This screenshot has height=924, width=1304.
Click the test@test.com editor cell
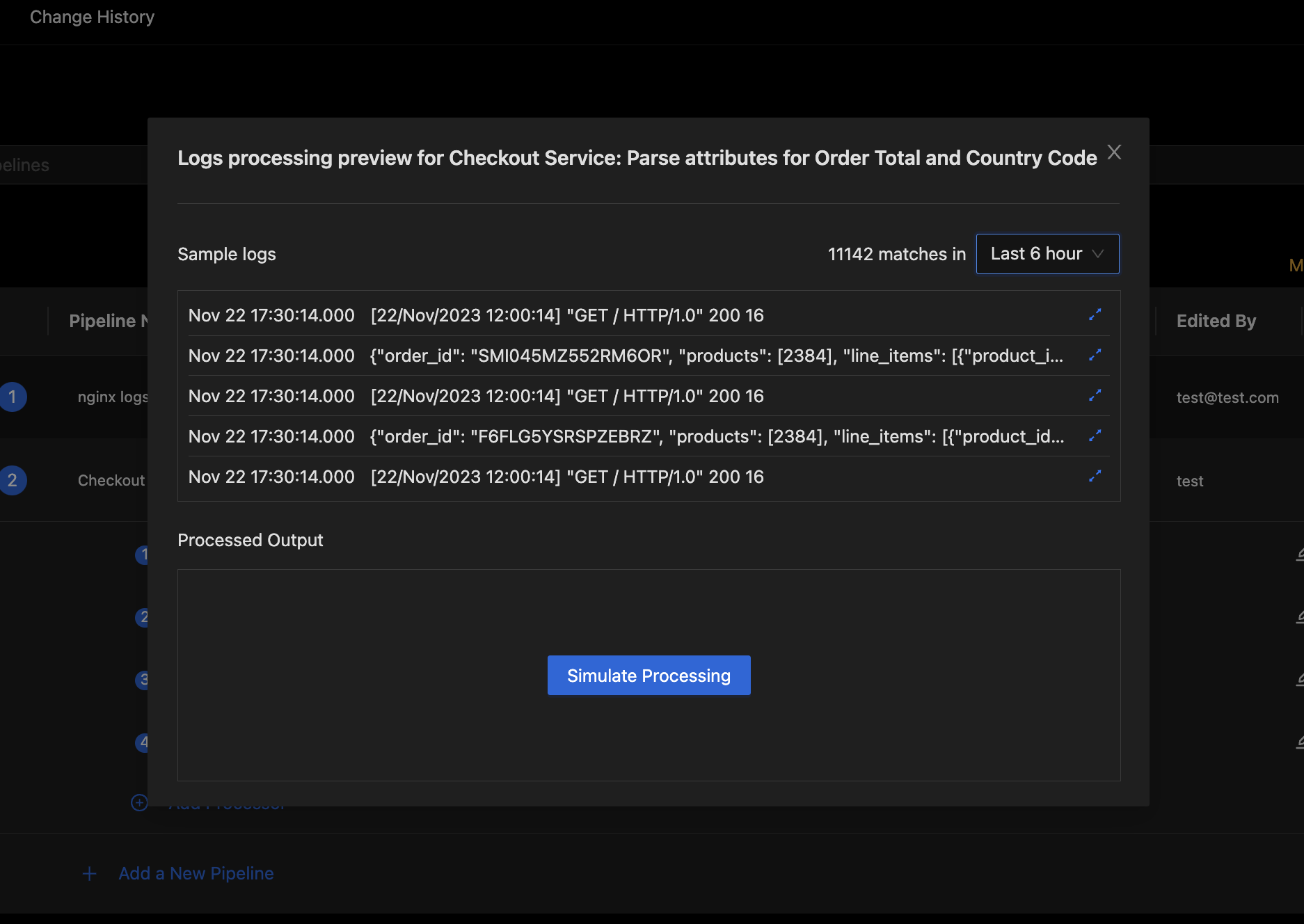(x=1227, y=397)
